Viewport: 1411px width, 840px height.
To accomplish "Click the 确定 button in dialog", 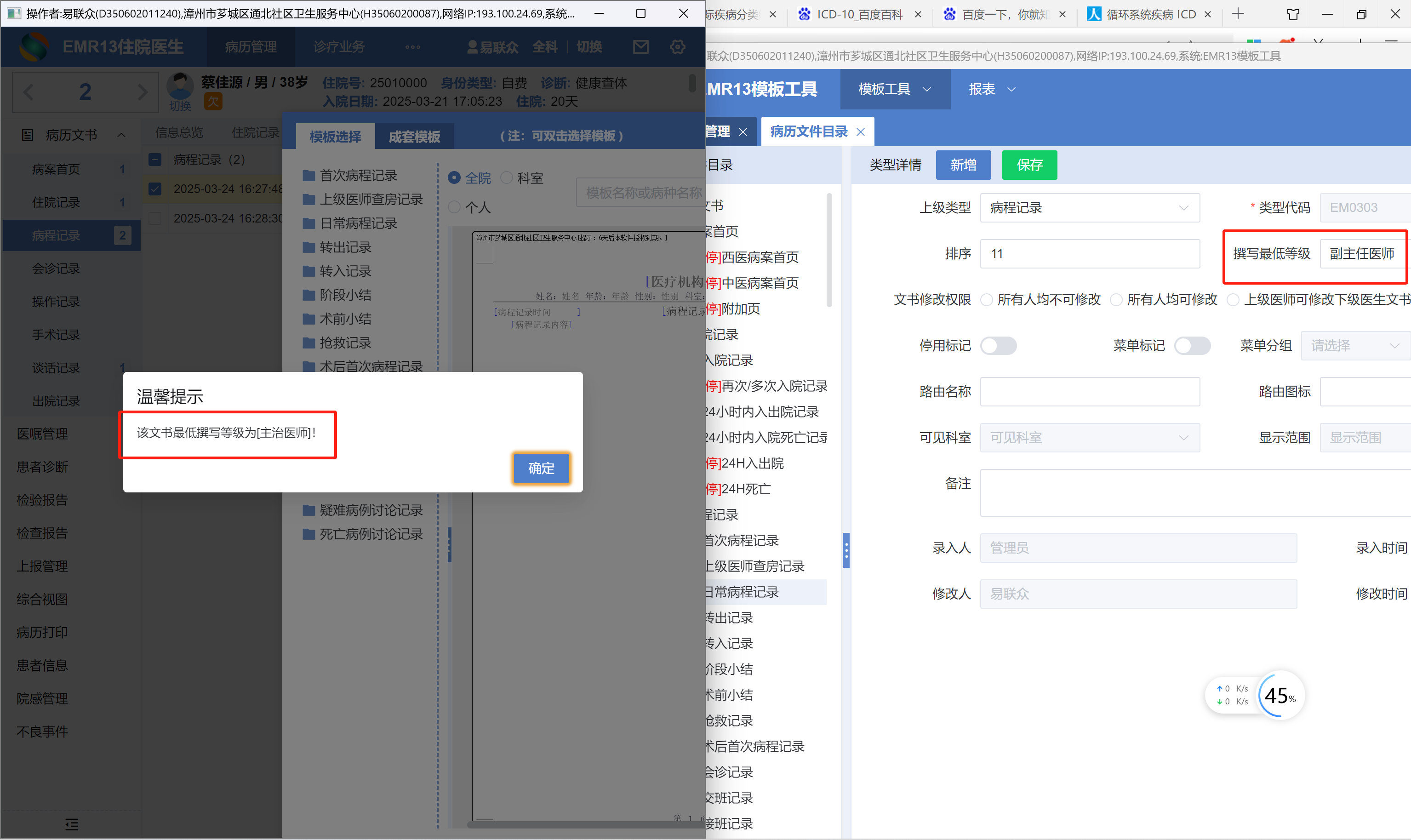I will pyautogui.click(x=541, y=468).
